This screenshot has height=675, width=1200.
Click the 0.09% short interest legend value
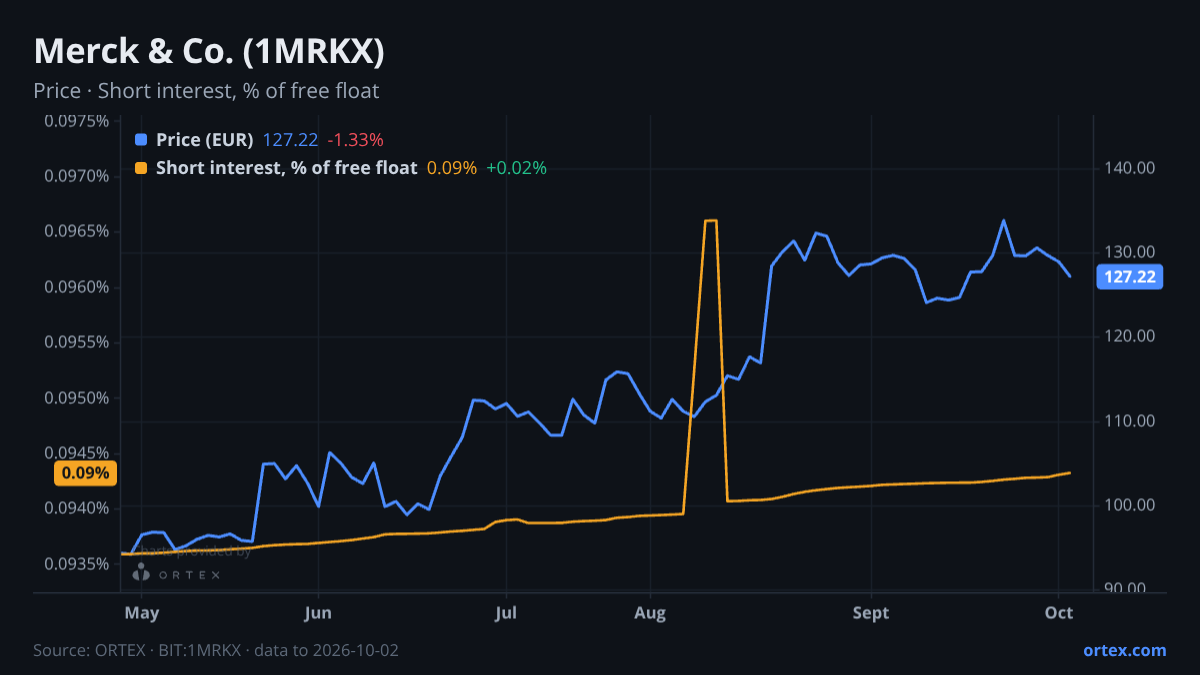click(452, 168)
